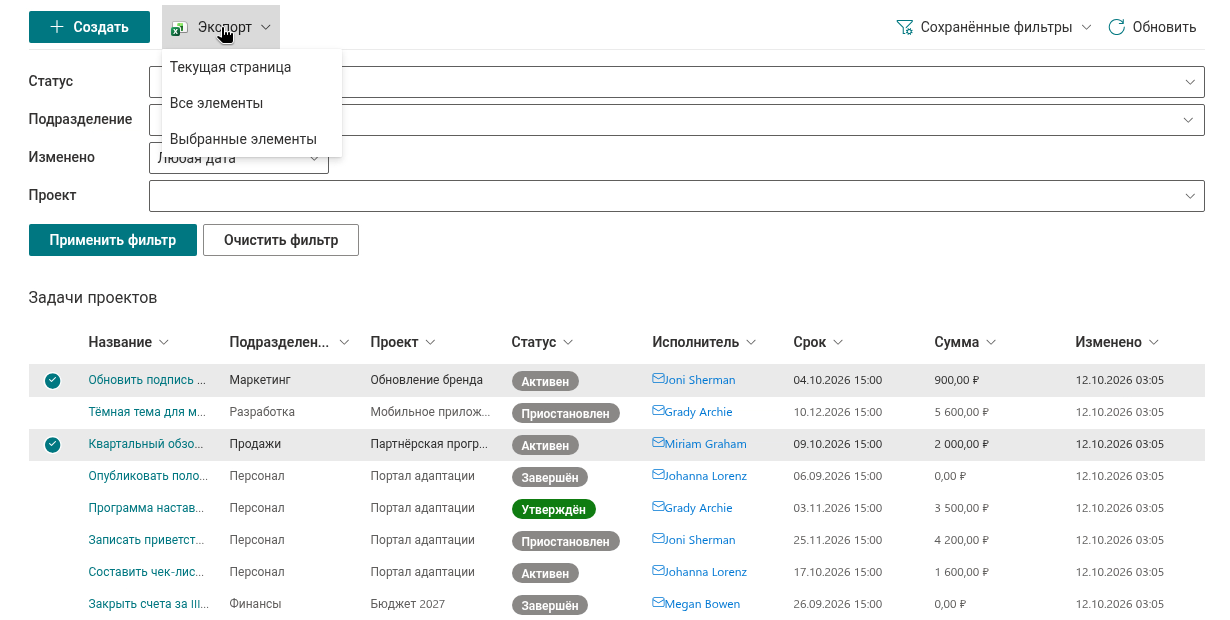Click the mail icon in the Опубликовать row
1230x620 pixels.
tap(658, 475)
